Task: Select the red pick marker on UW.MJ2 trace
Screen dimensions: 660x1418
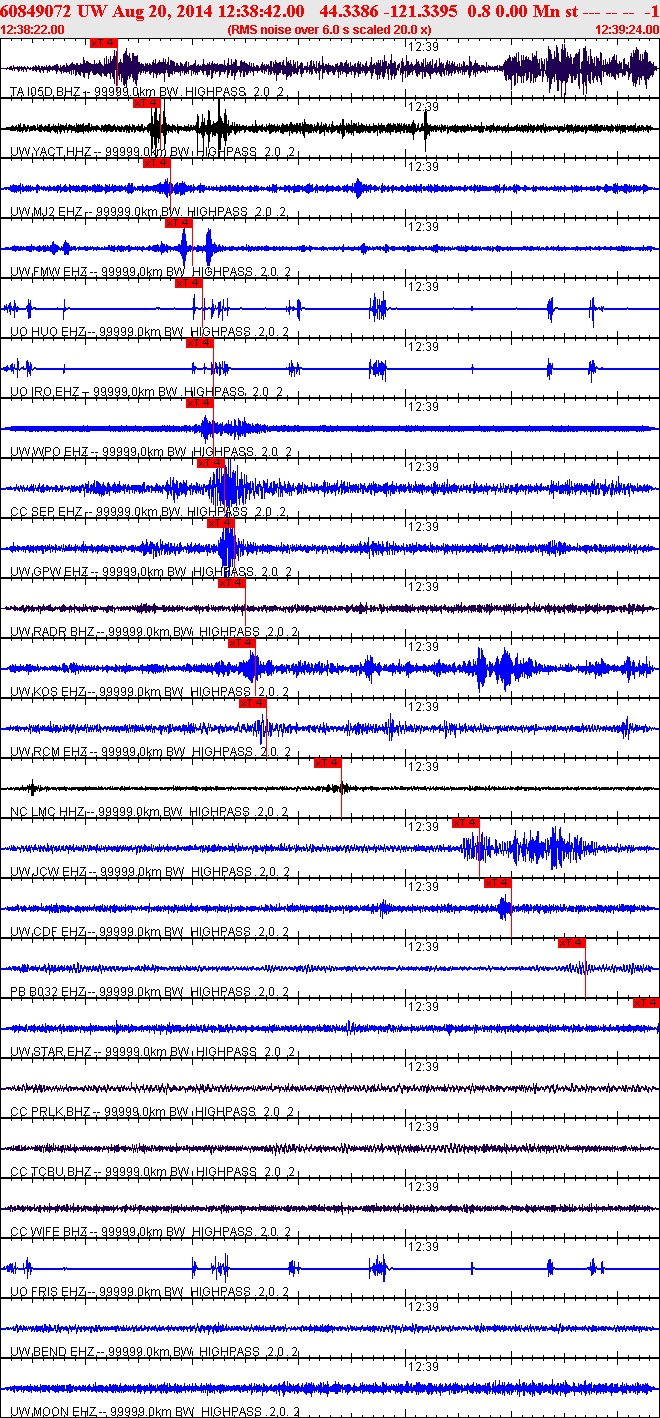Action: tap(157, 163)
